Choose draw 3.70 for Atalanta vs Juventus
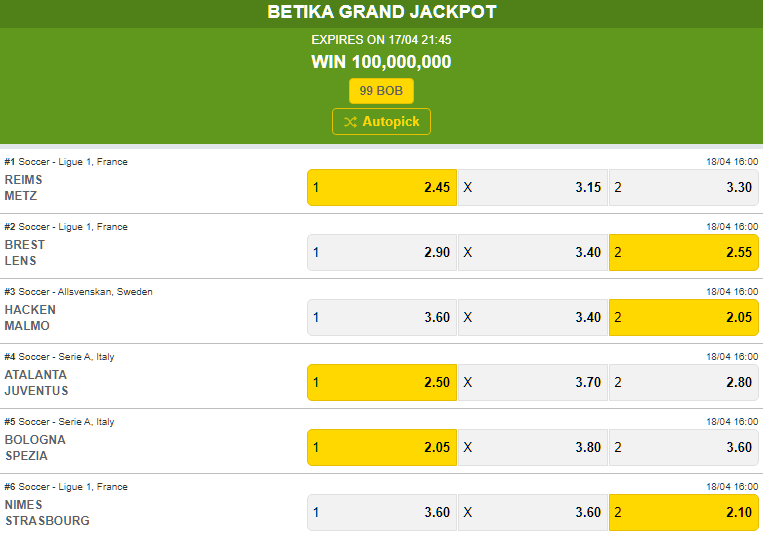 coord(532,382)
